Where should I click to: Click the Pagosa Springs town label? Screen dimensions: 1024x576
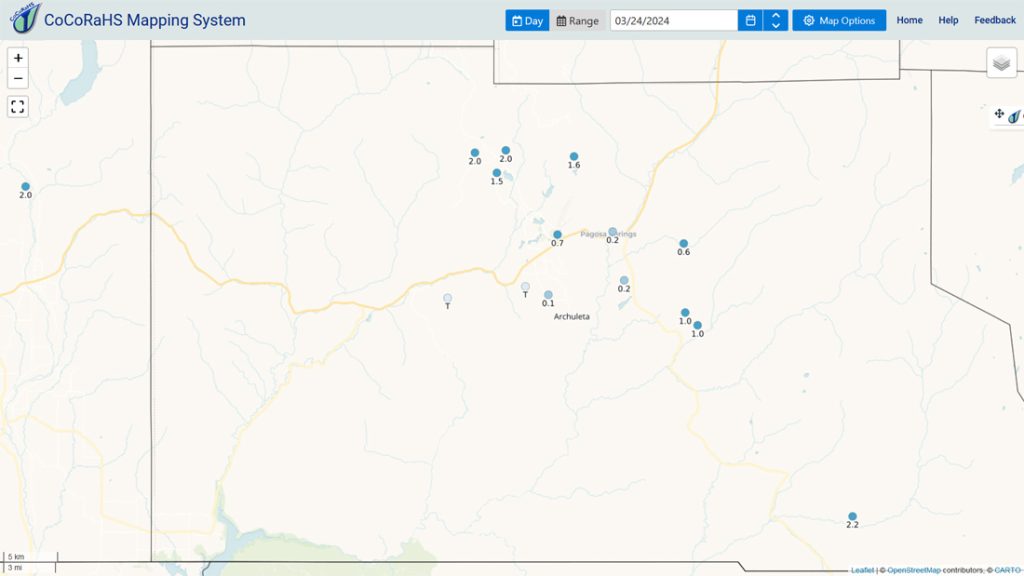point(608,234)
